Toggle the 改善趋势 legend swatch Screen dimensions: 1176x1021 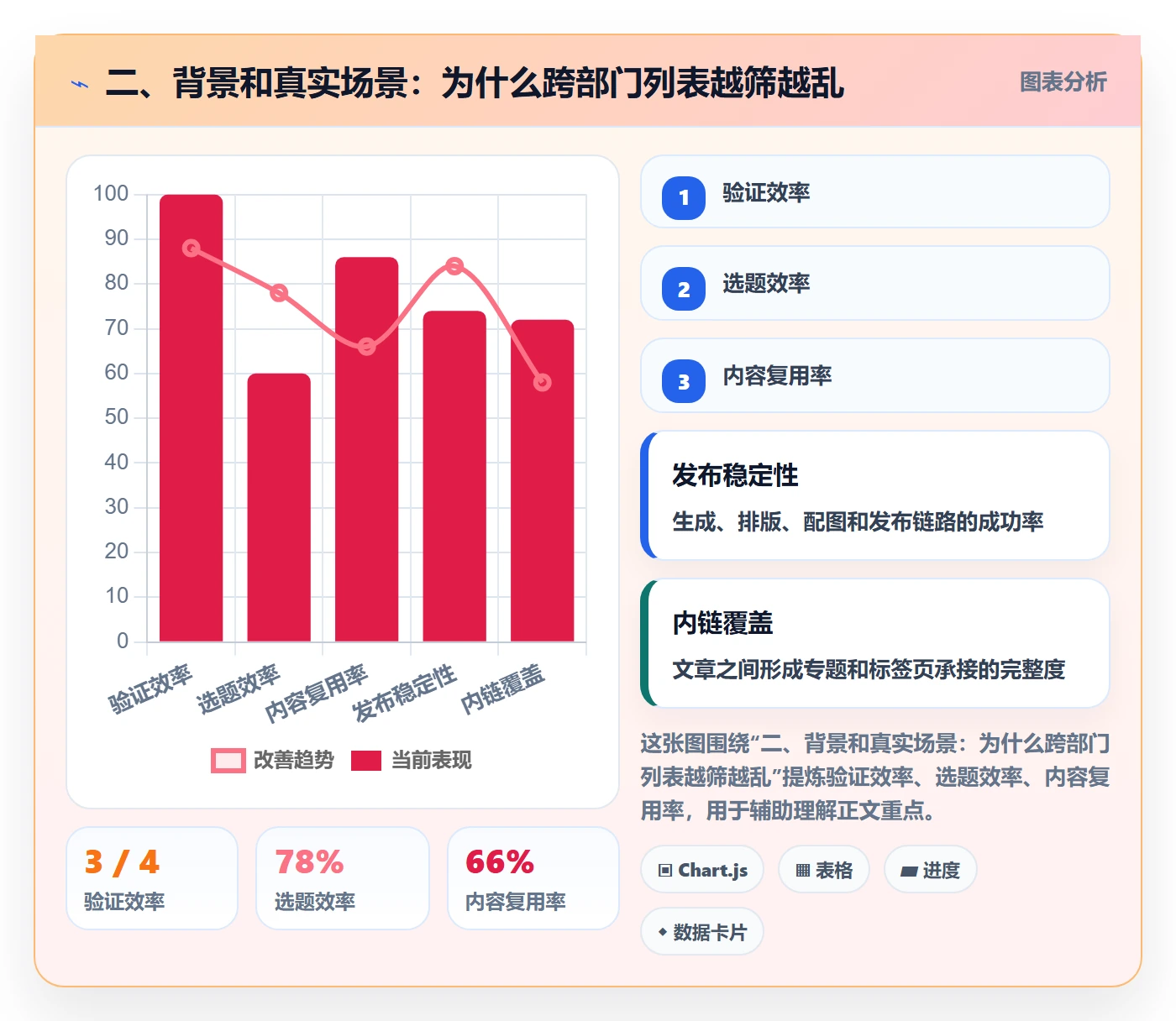coord(228,760)
